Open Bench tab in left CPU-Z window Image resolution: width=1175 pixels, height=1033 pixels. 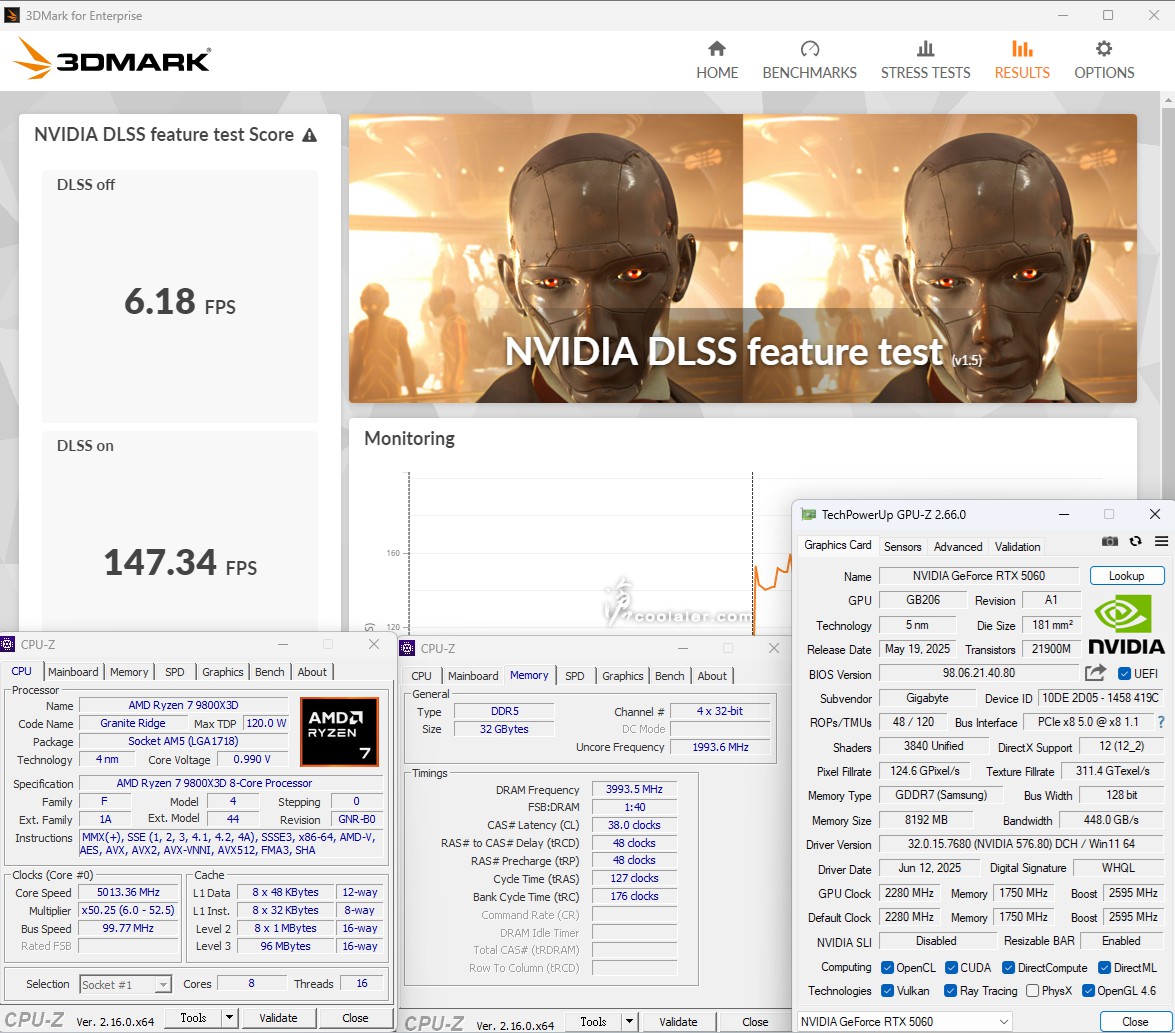click(x=270, y=672)
